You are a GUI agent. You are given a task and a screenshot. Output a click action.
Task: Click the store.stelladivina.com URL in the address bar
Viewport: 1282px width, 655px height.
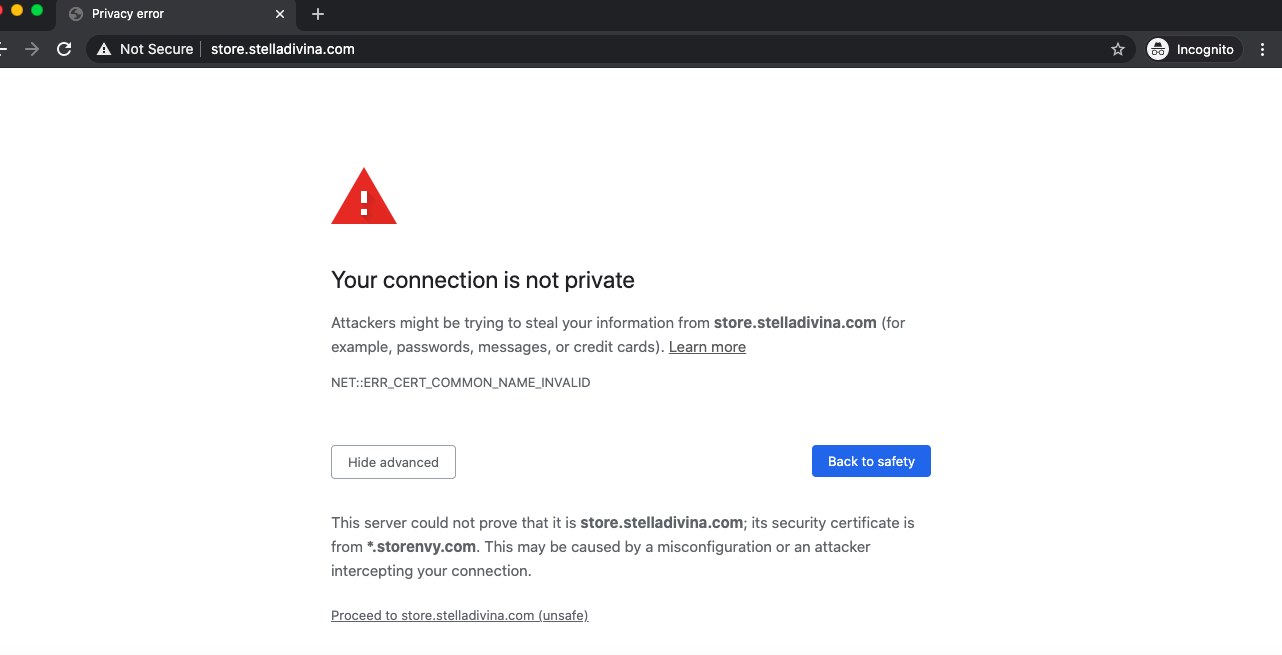click(x=283, y=49)
